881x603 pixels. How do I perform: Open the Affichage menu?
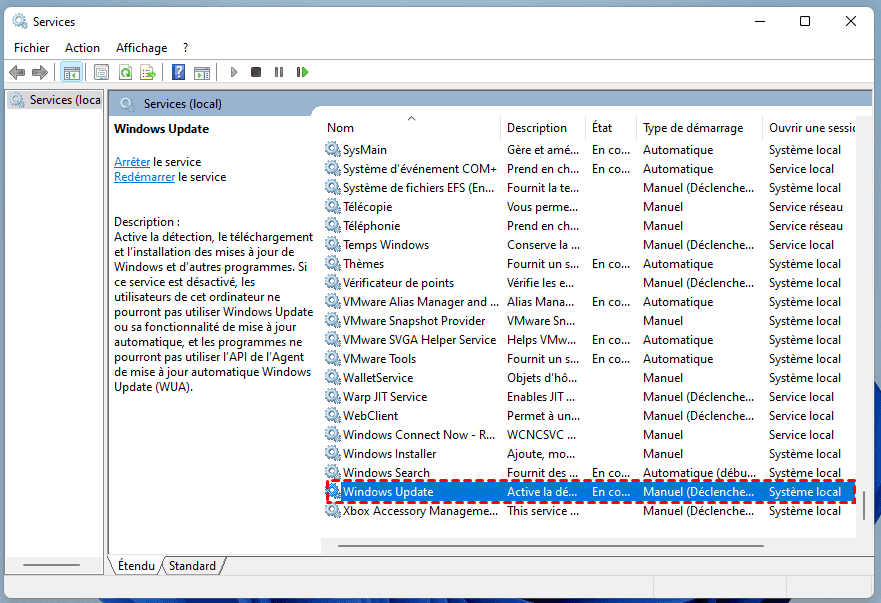tap(141, 47)
